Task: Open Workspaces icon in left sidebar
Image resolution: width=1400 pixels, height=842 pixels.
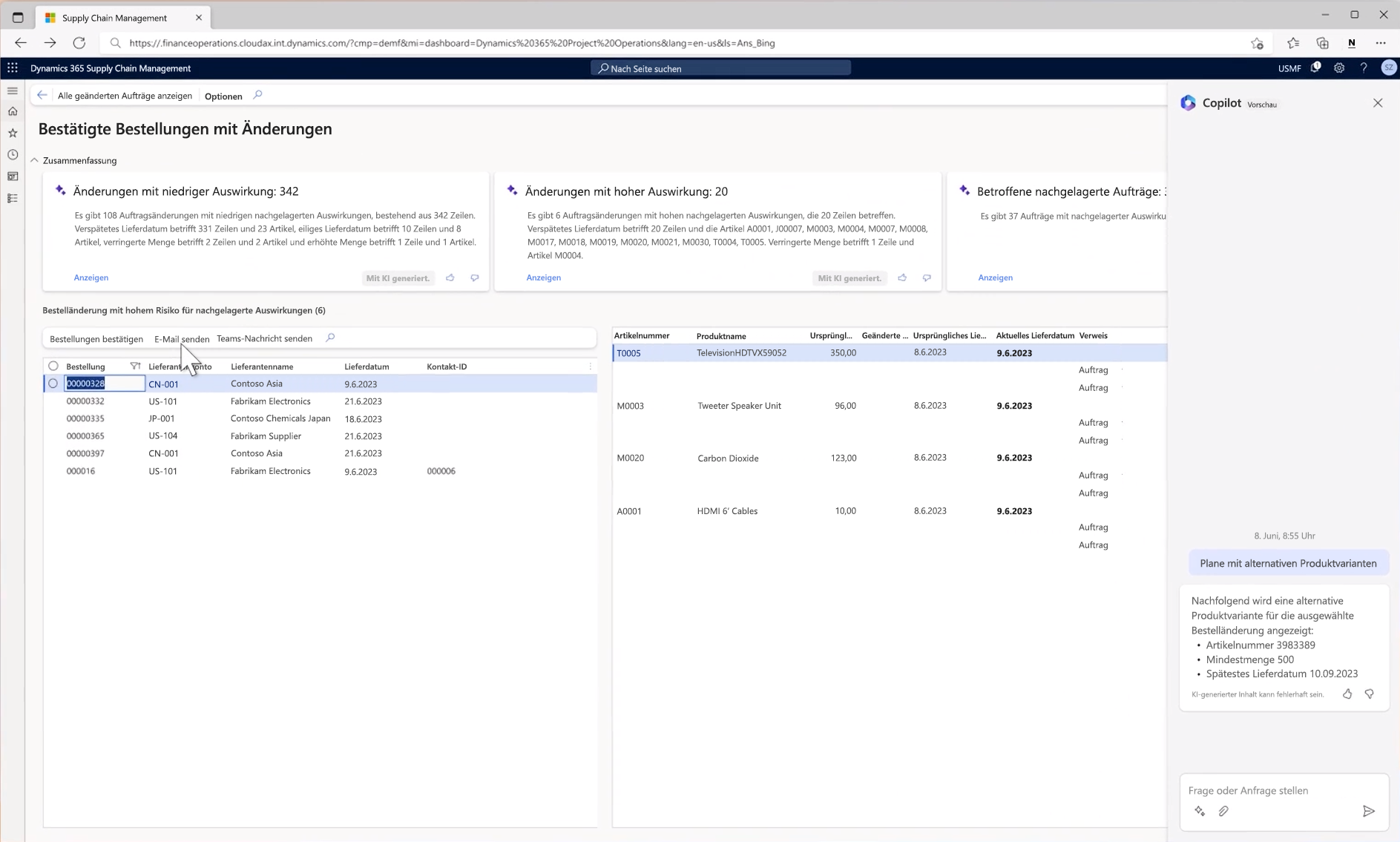Action: click(x=13, y=177)
